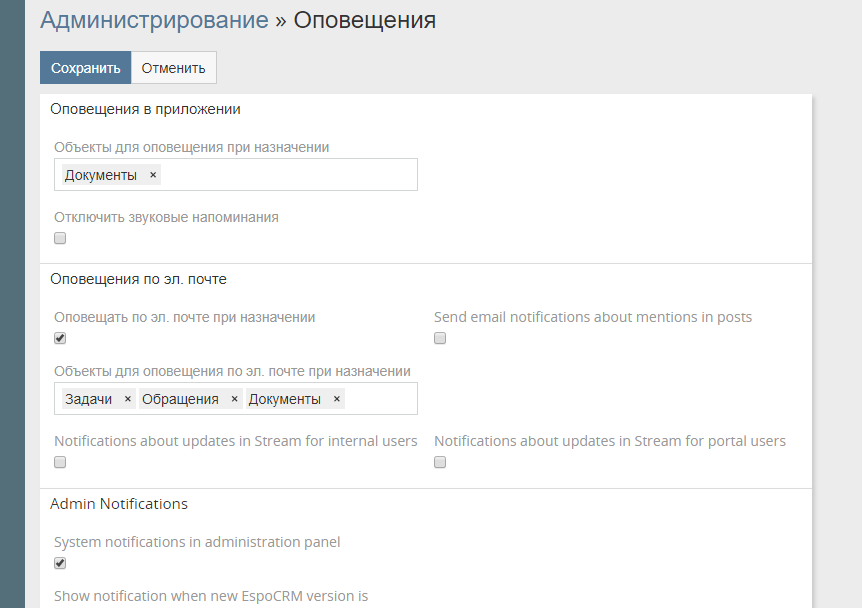
Task: Disable System notifications in administration panel
Action: point(60,563)
